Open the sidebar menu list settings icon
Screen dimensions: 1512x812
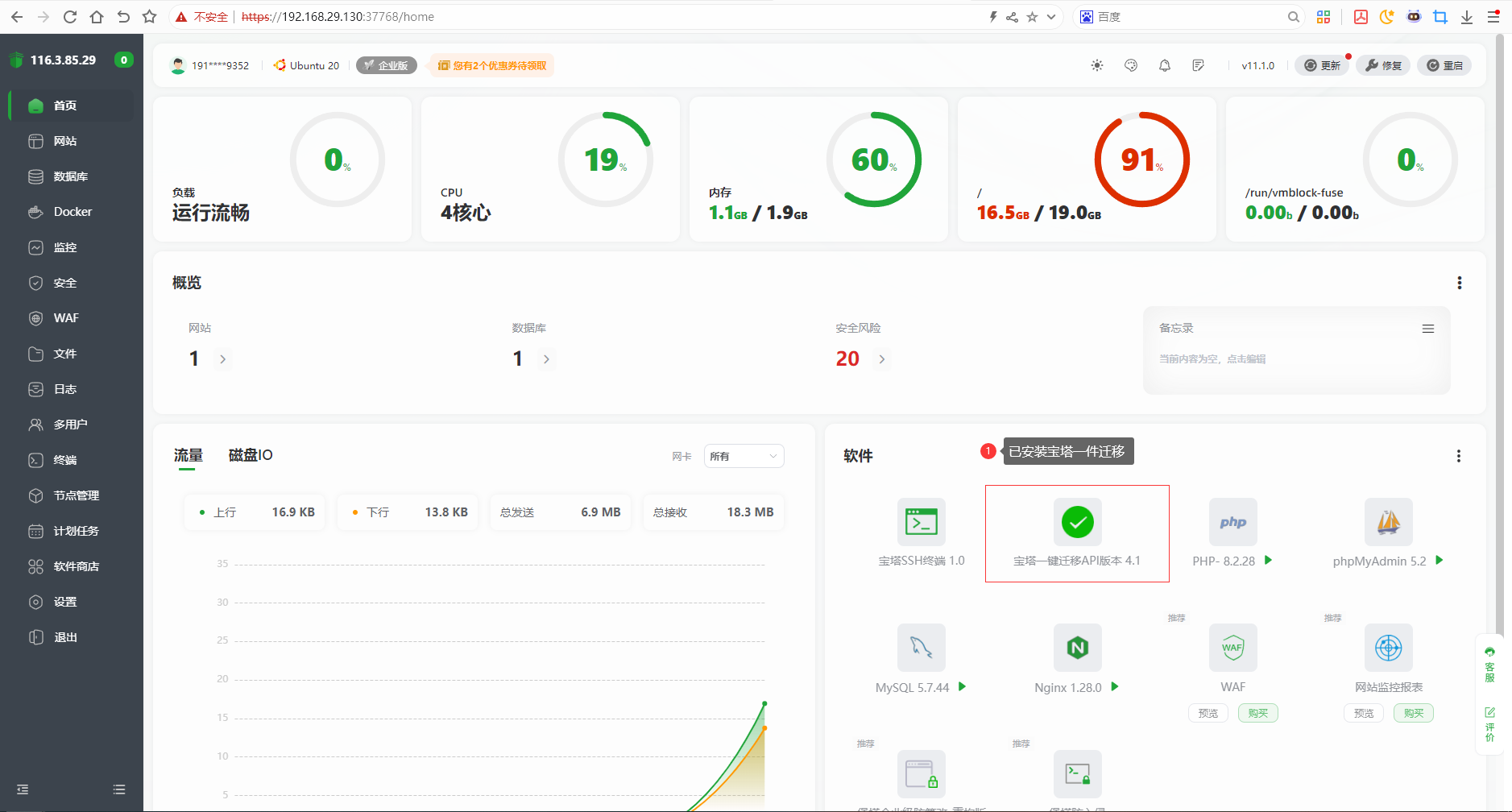(x=119, y=789)
